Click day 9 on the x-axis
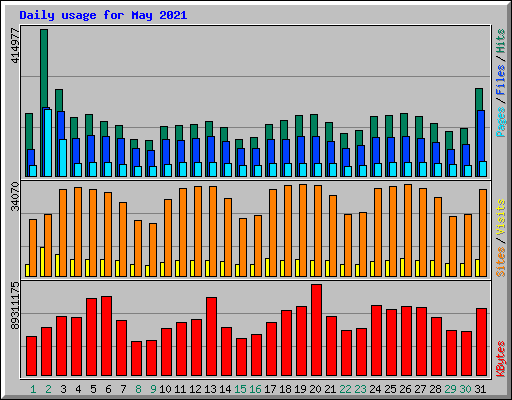Image resolution: width=512 pixels, height=400 pixels. point(153,389)
